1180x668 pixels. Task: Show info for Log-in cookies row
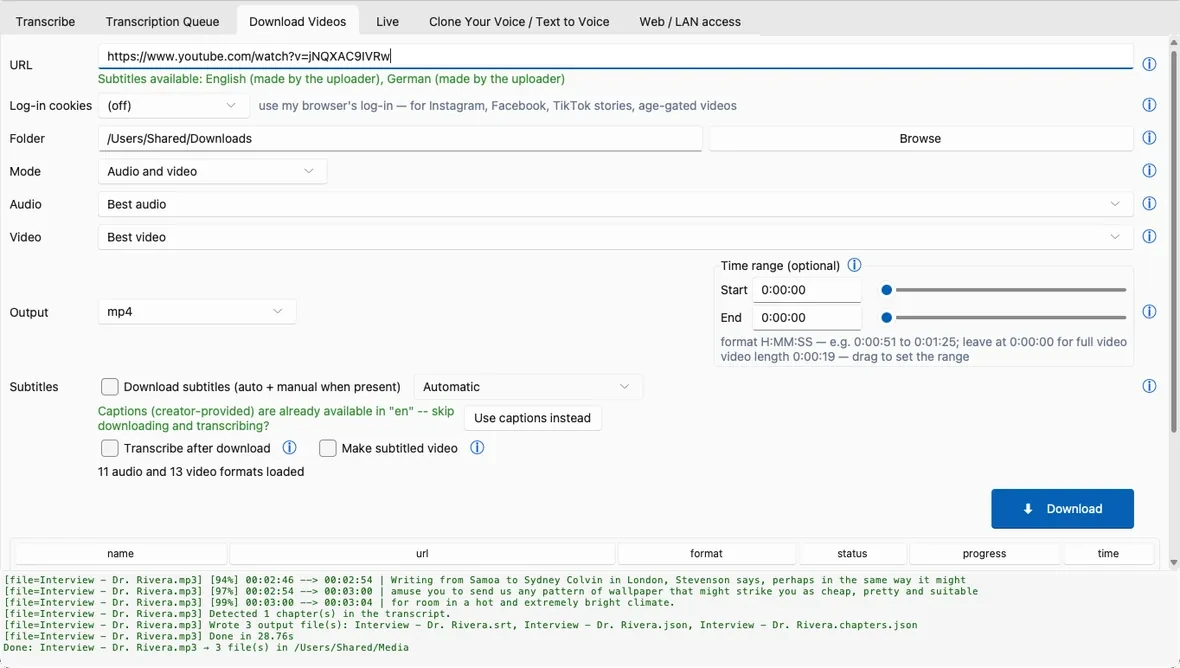[1149, 105]
